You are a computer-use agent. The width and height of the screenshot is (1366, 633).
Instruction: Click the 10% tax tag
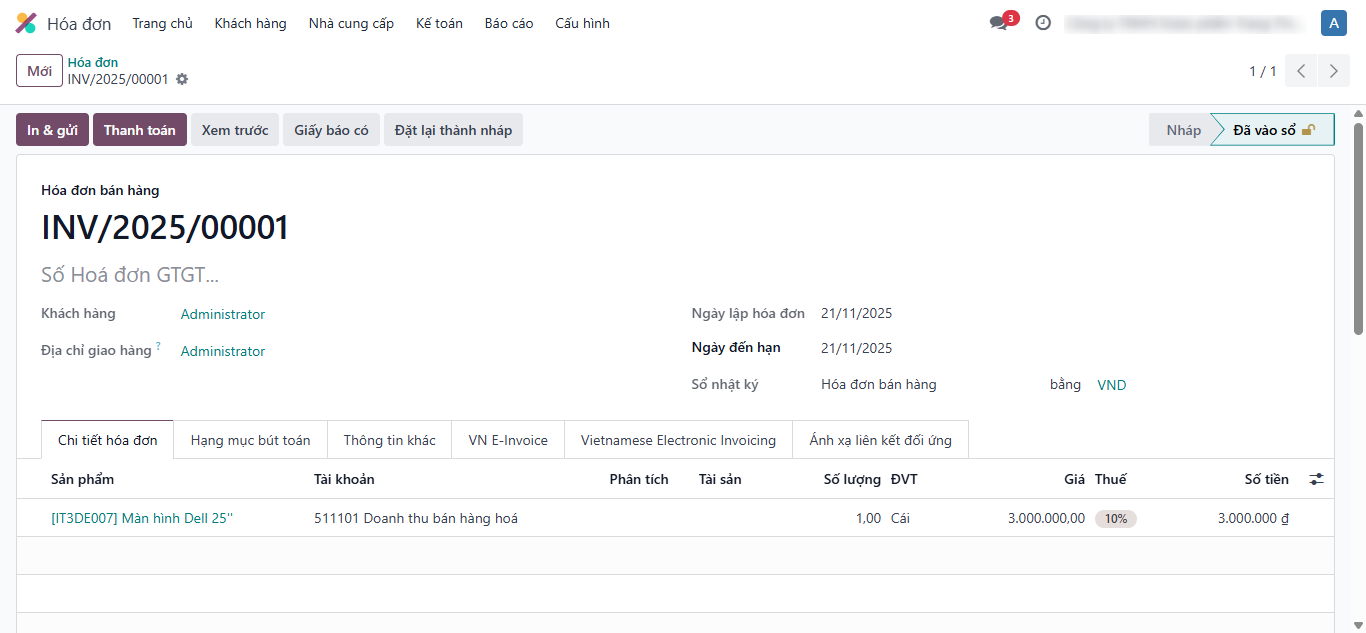coord(1115,519)
